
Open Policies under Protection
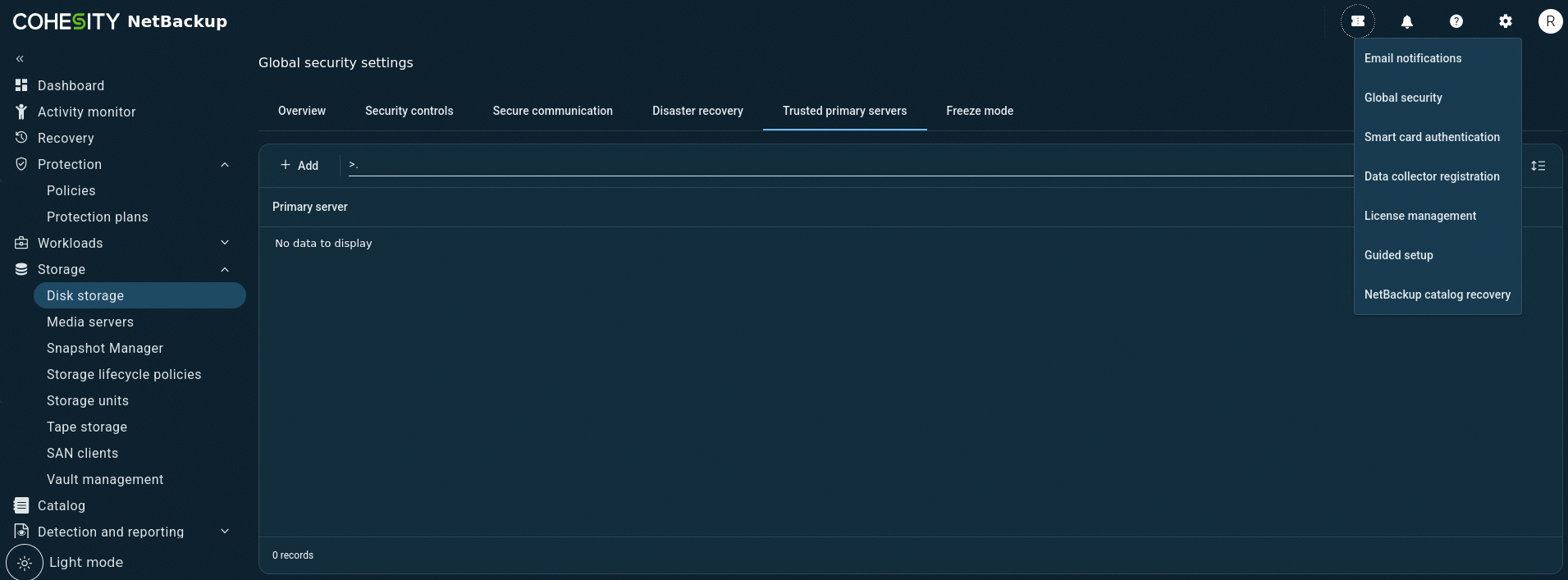pyautogui.click(x=71, y=190)
